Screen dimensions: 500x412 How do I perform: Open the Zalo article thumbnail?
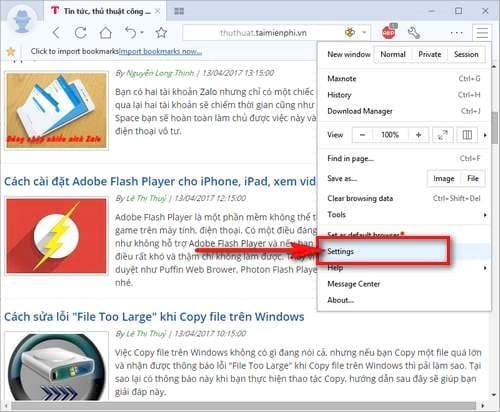coord(56,110)
